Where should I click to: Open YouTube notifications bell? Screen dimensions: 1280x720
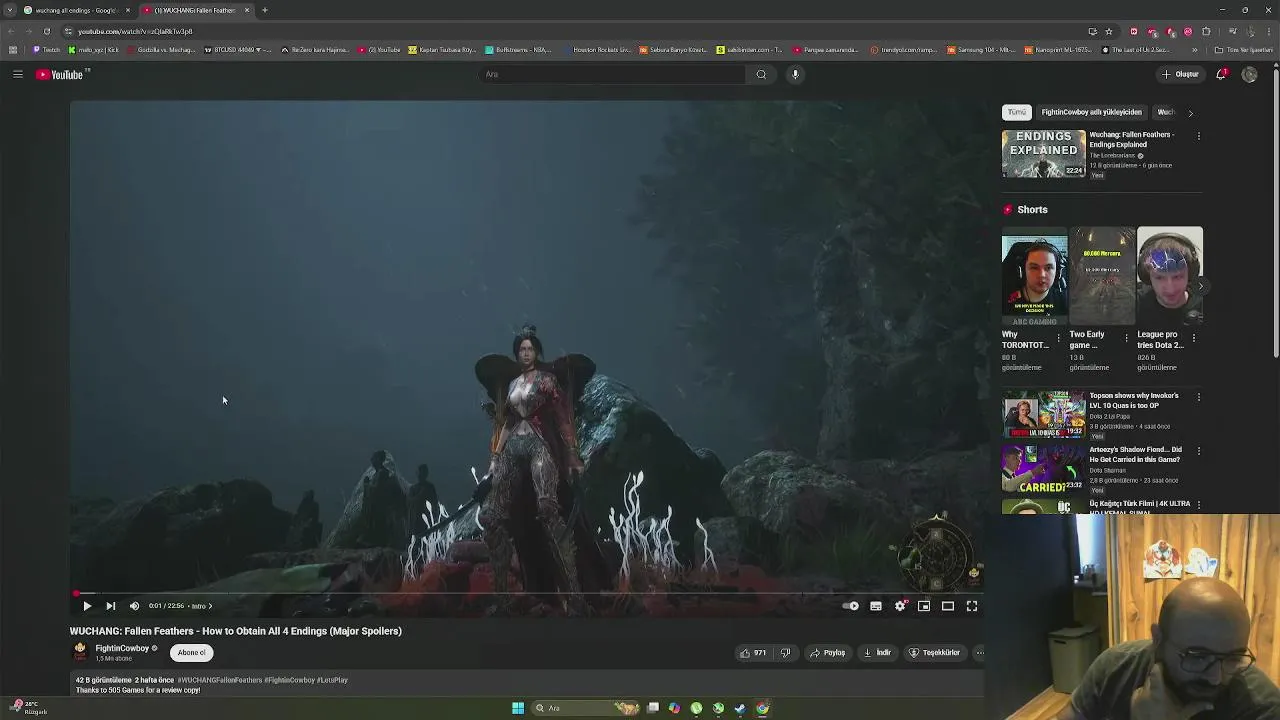[1221, 74]
